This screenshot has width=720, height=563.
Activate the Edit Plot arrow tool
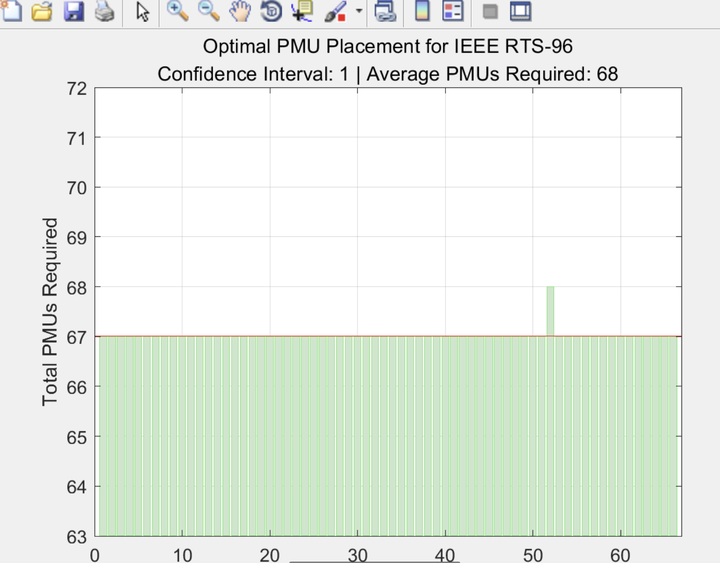(143, 11)
